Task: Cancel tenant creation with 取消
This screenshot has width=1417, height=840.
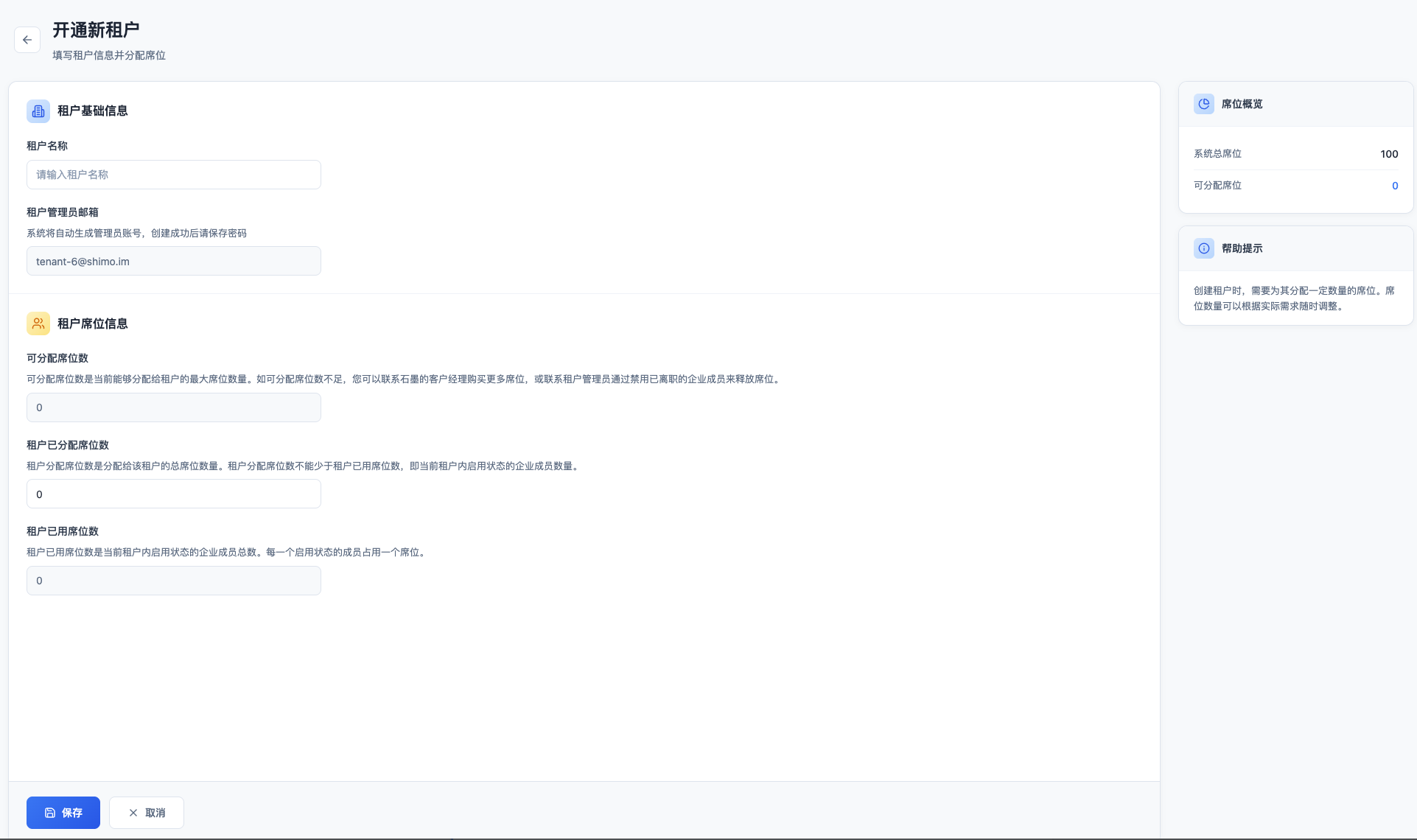Action: tap(147, 813)
